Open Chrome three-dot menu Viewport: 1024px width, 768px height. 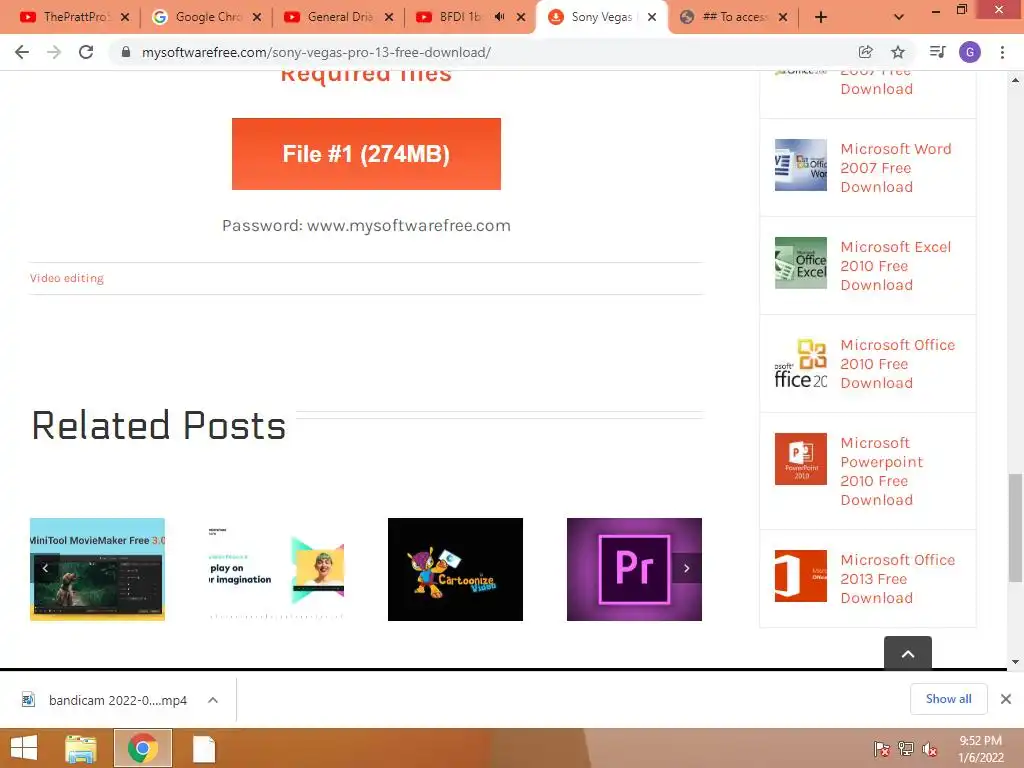[x=1002, y=52]
